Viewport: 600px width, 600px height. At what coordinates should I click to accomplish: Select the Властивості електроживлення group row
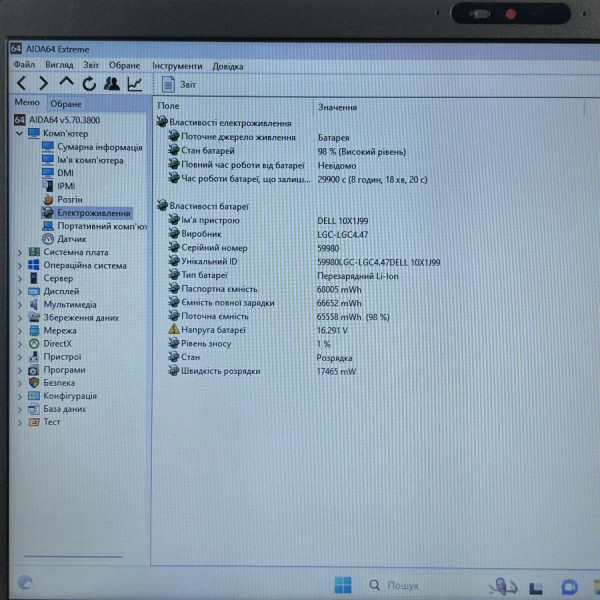[224, 123]
